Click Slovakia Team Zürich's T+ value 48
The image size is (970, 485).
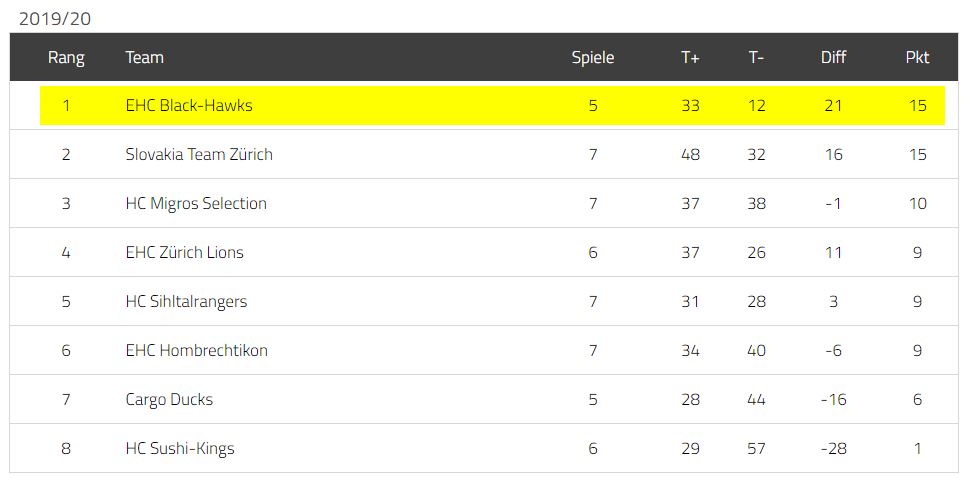(690, 154)
